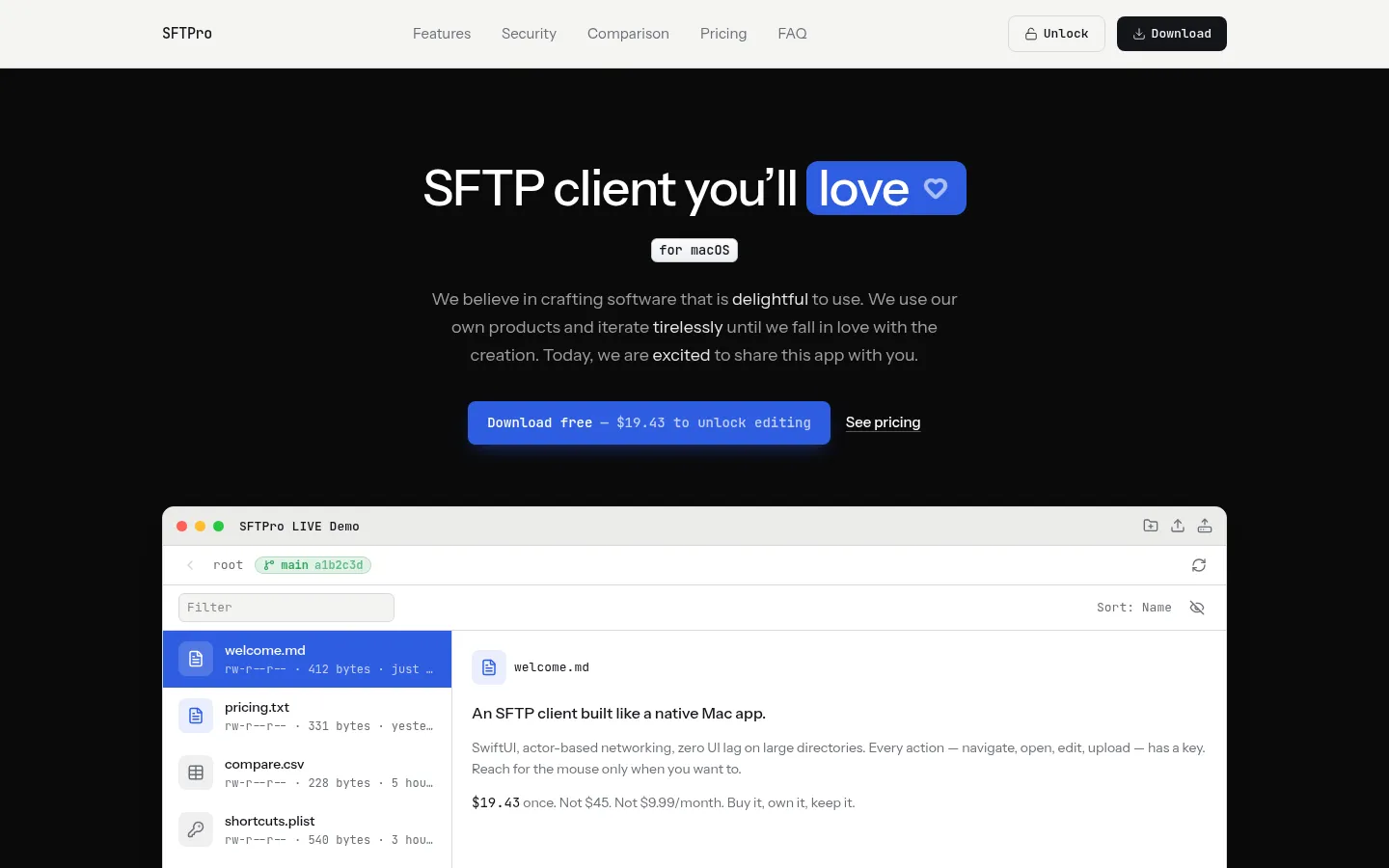
Task: Select the shortcuts.plist file name in the list
Action: pyautogui.click(x=270, y=821)
